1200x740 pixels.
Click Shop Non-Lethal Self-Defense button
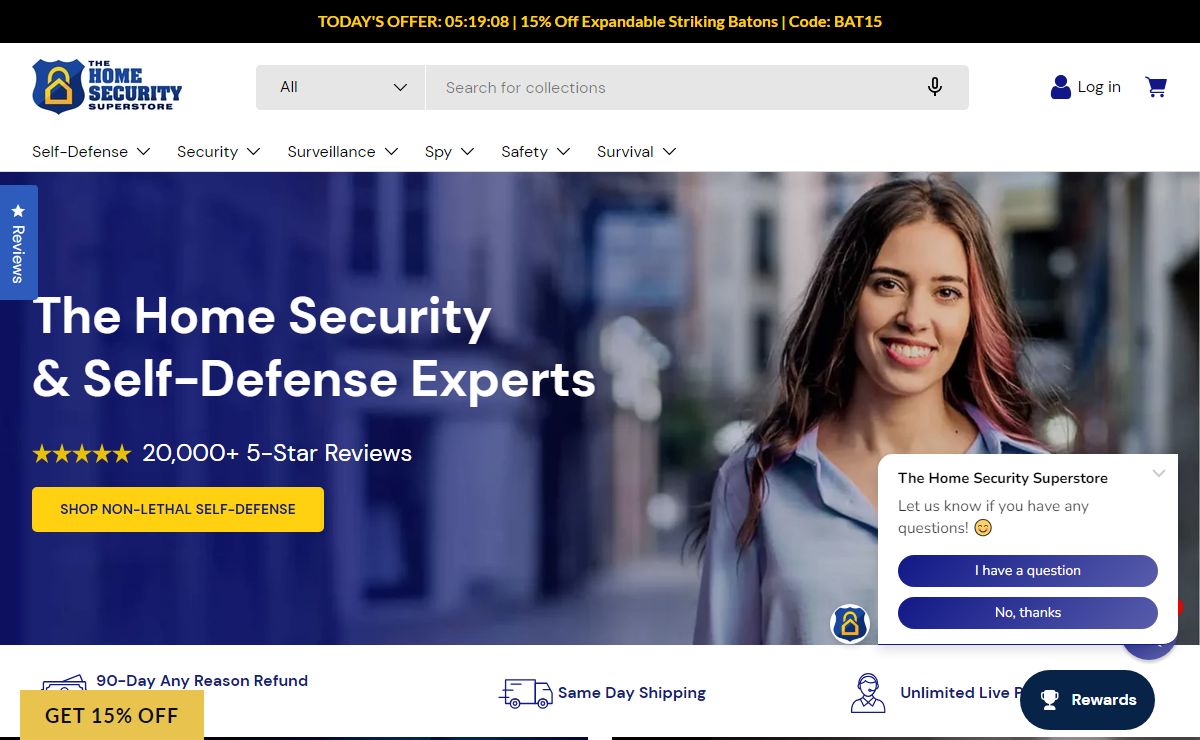[x=178, y=509]
